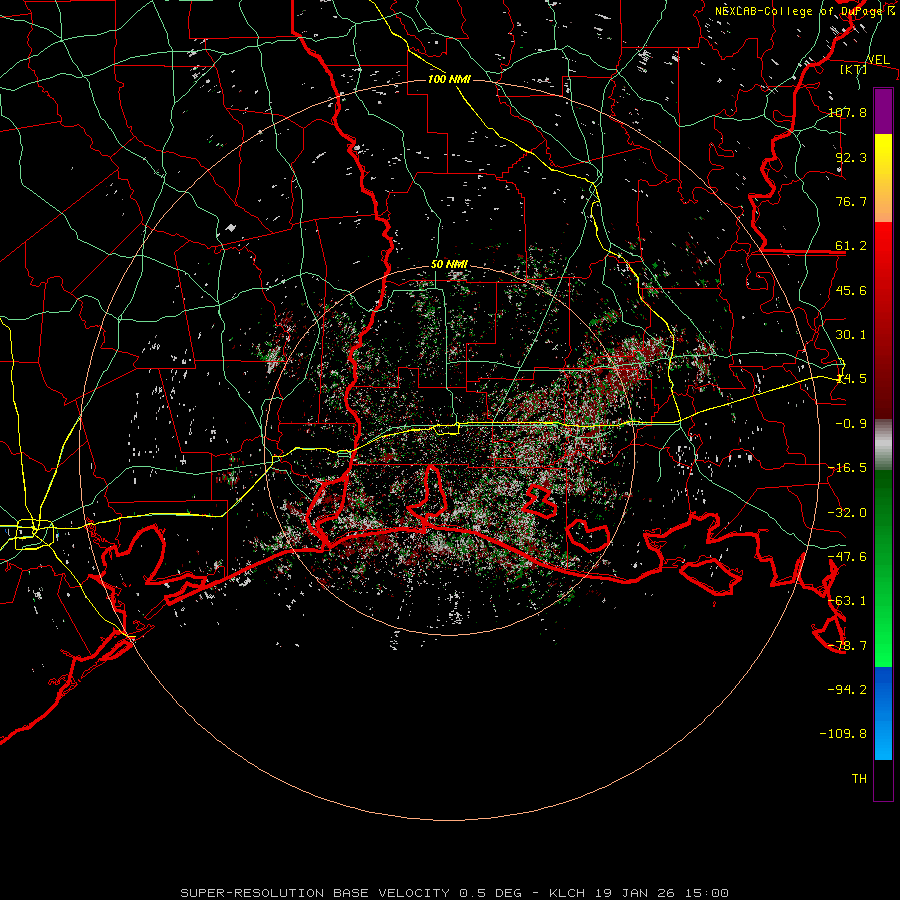Select the [KT] units label
This screenshot has height=900, width=900.
tap(854, 69)
